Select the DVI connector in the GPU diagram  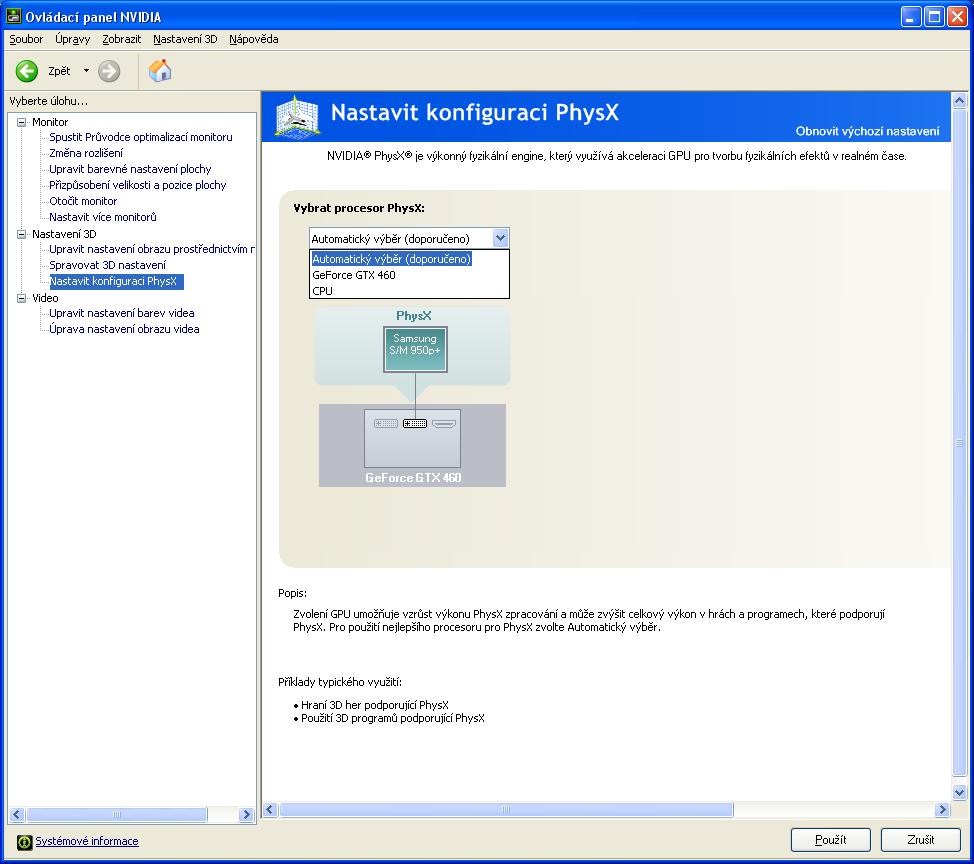coord(415,424)
